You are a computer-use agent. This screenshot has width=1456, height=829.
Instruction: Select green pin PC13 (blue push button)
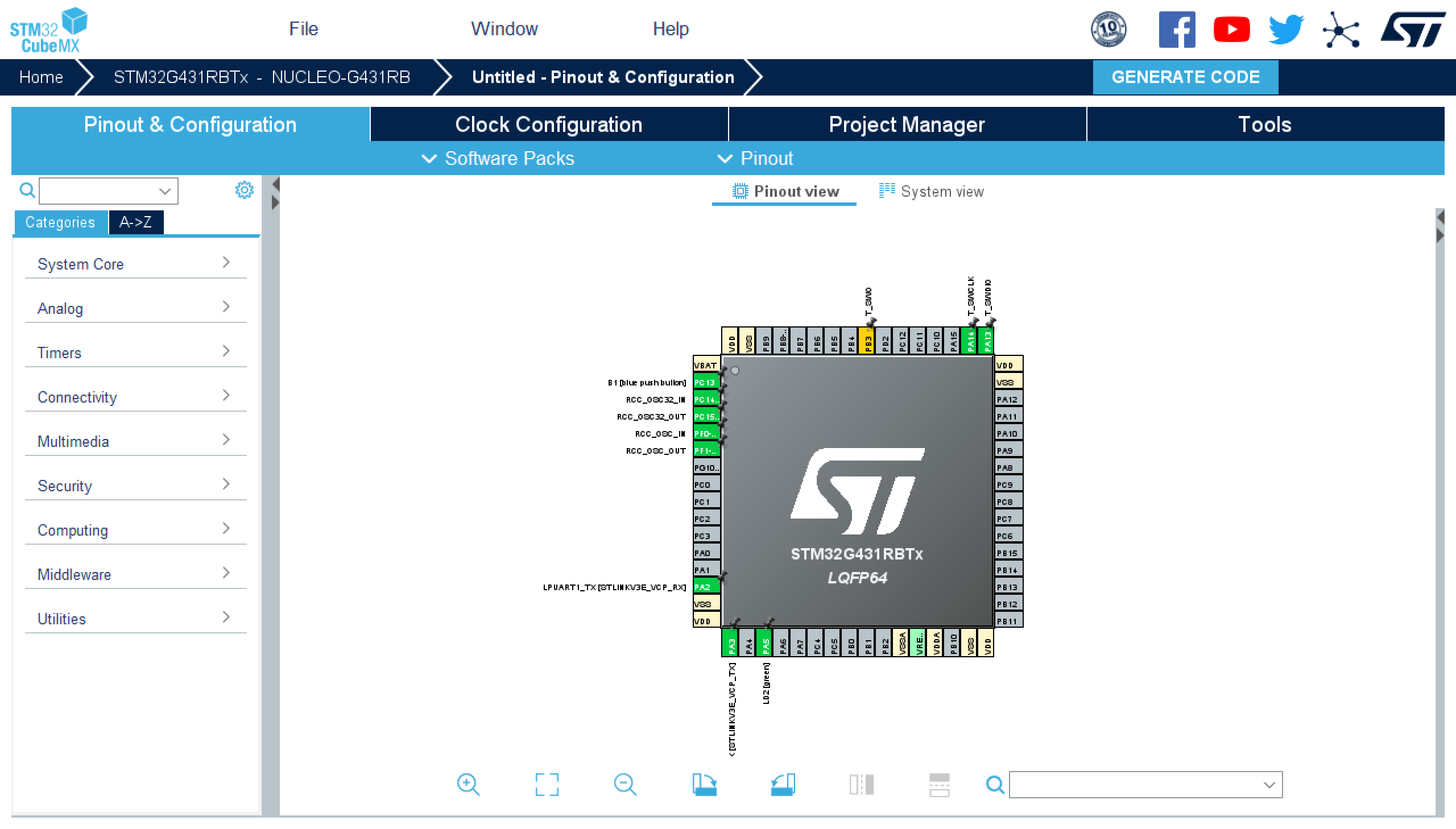(706, 382)
